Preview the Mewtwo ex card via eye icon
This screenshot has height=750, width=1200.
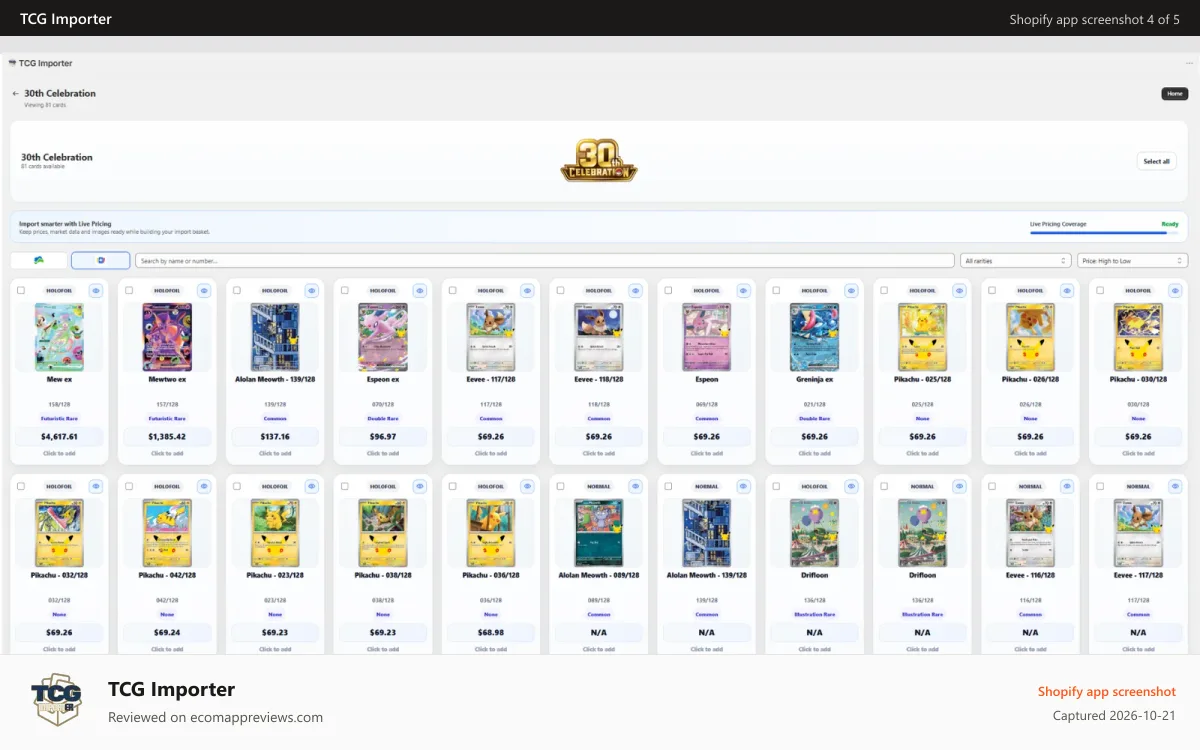[204, 290]
